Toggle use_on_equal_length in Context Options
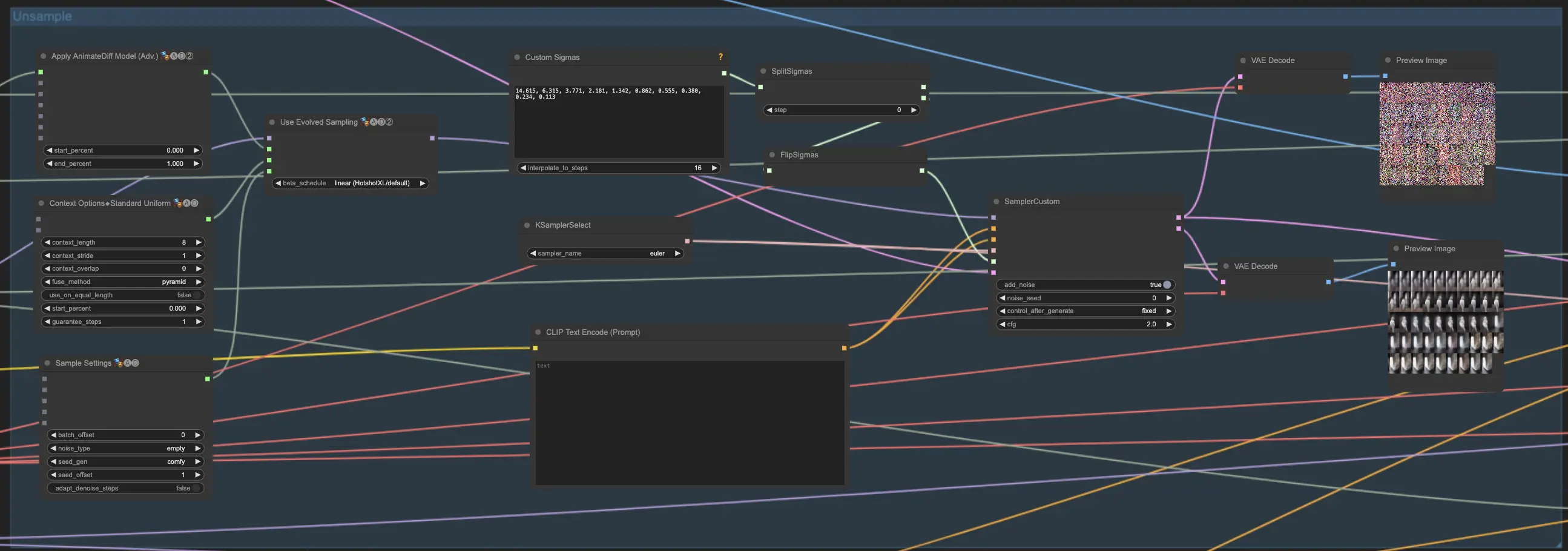The image size is (1568, 551). [x=122, y=295]
